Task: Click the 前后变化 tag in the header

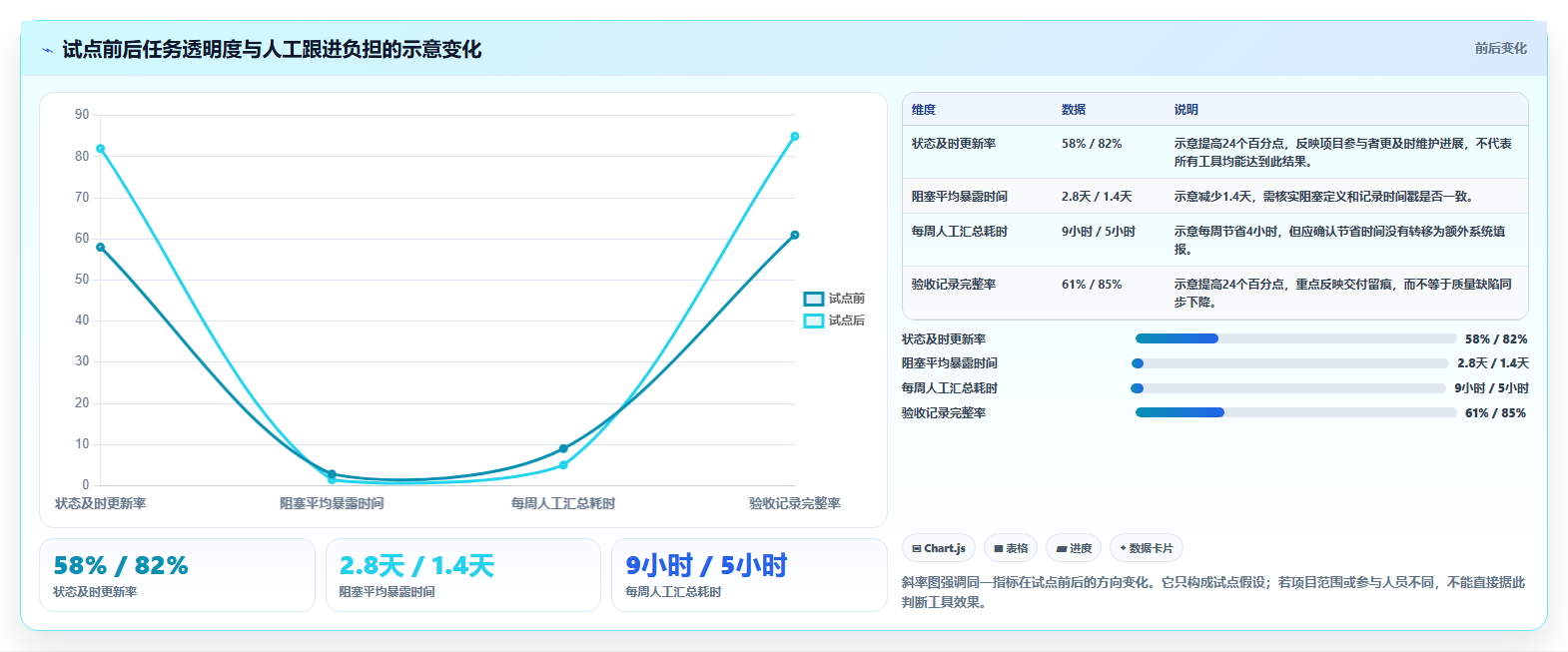Action: [1500, 48]
